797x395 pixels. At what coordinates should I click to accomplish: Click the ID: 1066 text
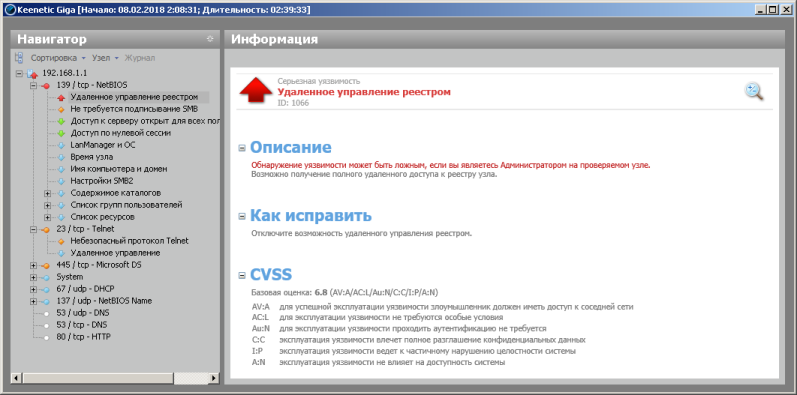point(293,103)
